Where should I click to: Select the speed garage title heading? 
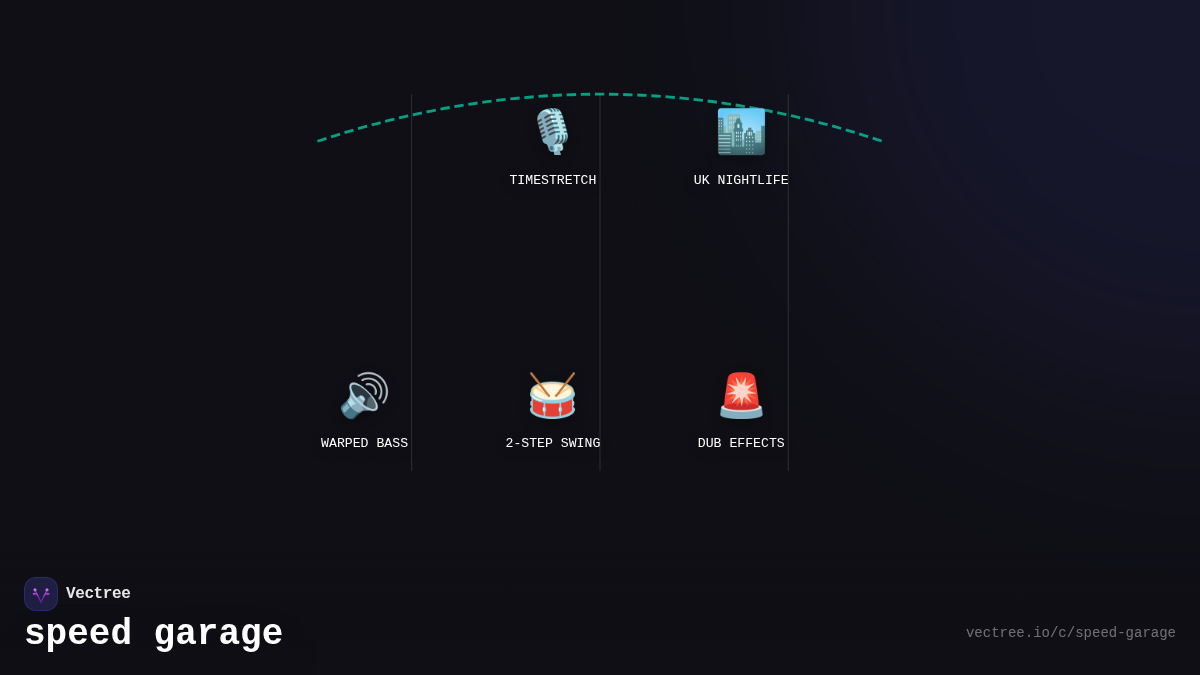tap(153, 634)
